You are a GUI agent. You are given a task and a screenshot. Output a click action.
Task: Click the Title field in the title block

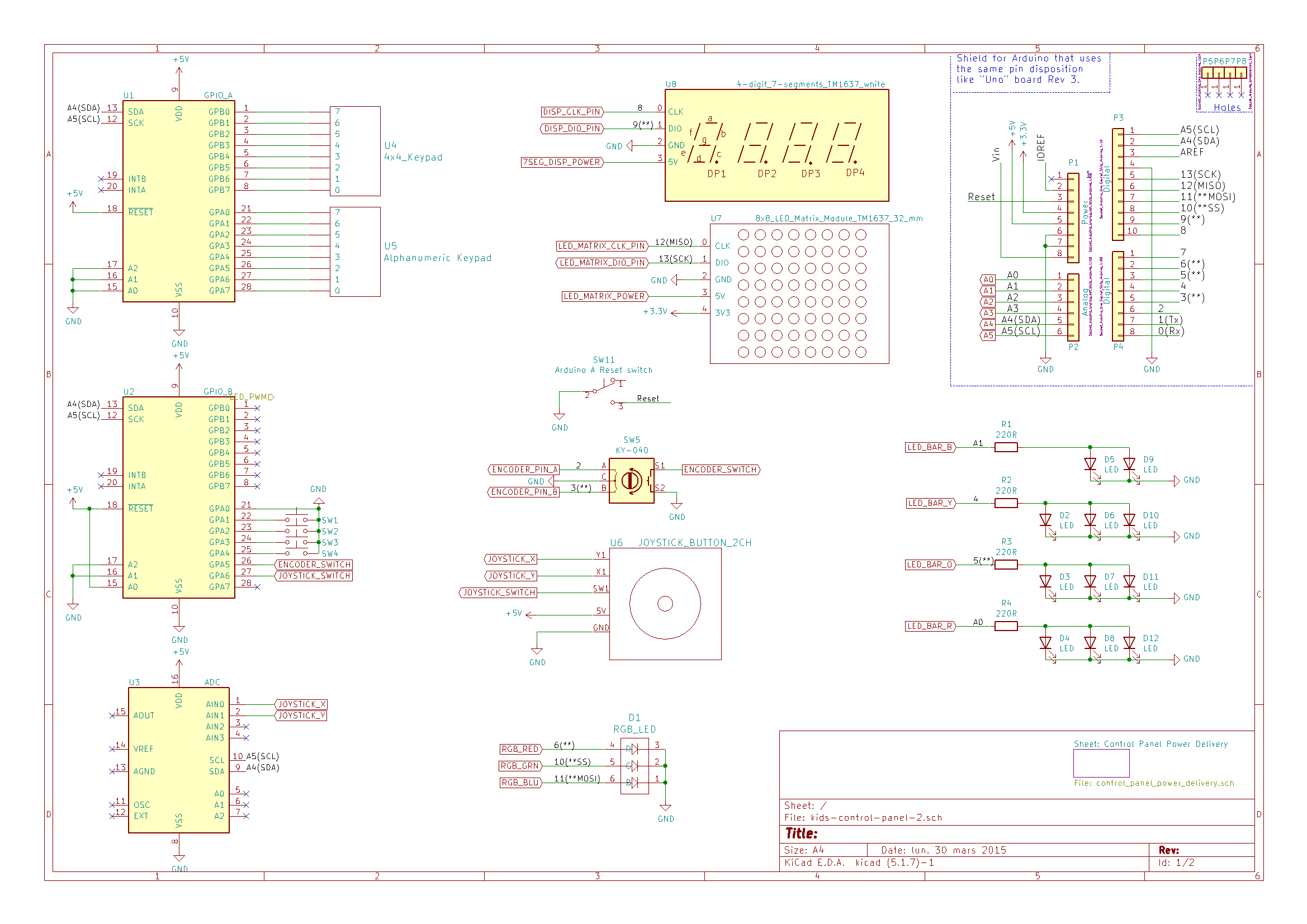coord(801,832)
